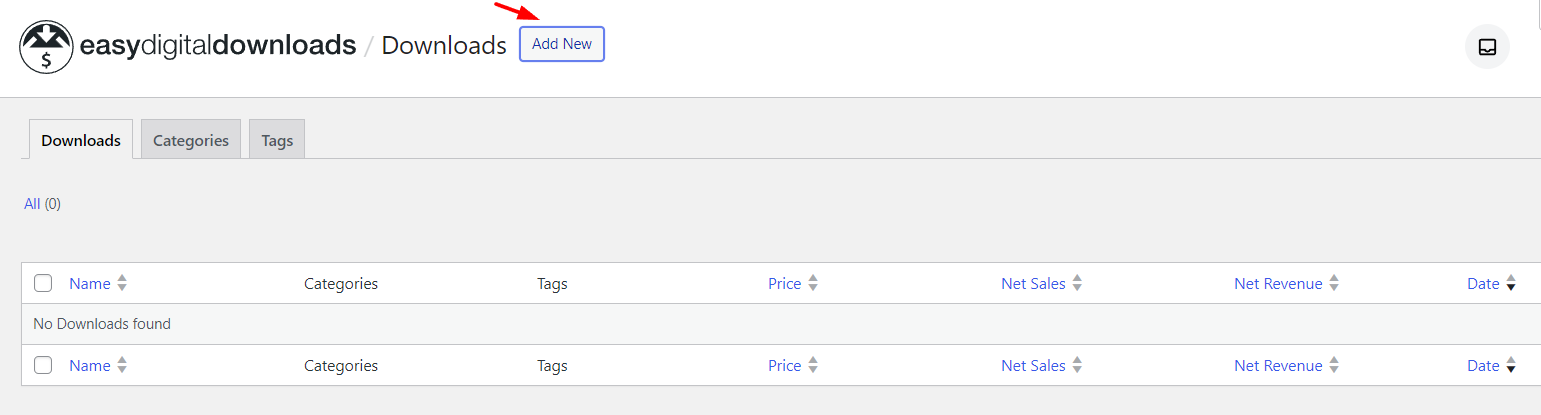Click sort arrows beside header Net Revenue
Viewport: 1541px width, 415px height.
tap(1334, 284)
